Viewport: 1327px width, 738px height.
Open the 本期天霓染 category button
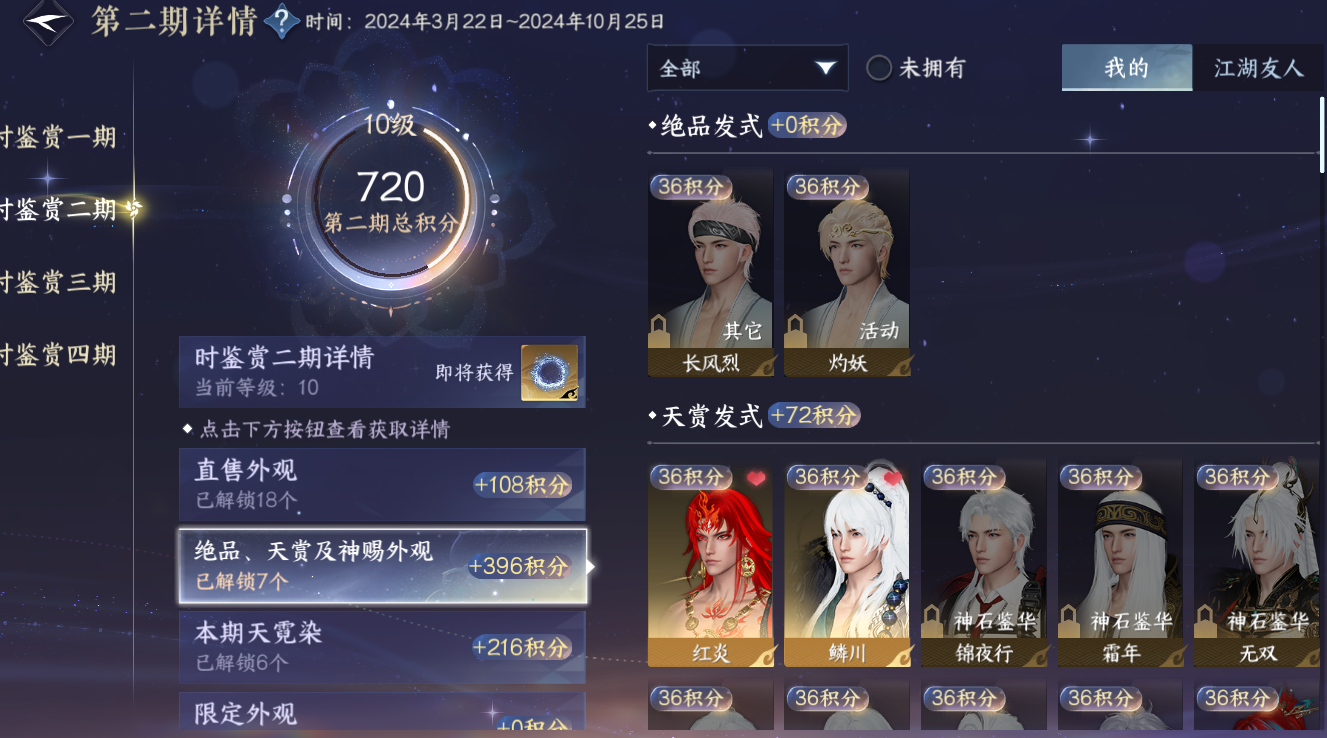382,647
